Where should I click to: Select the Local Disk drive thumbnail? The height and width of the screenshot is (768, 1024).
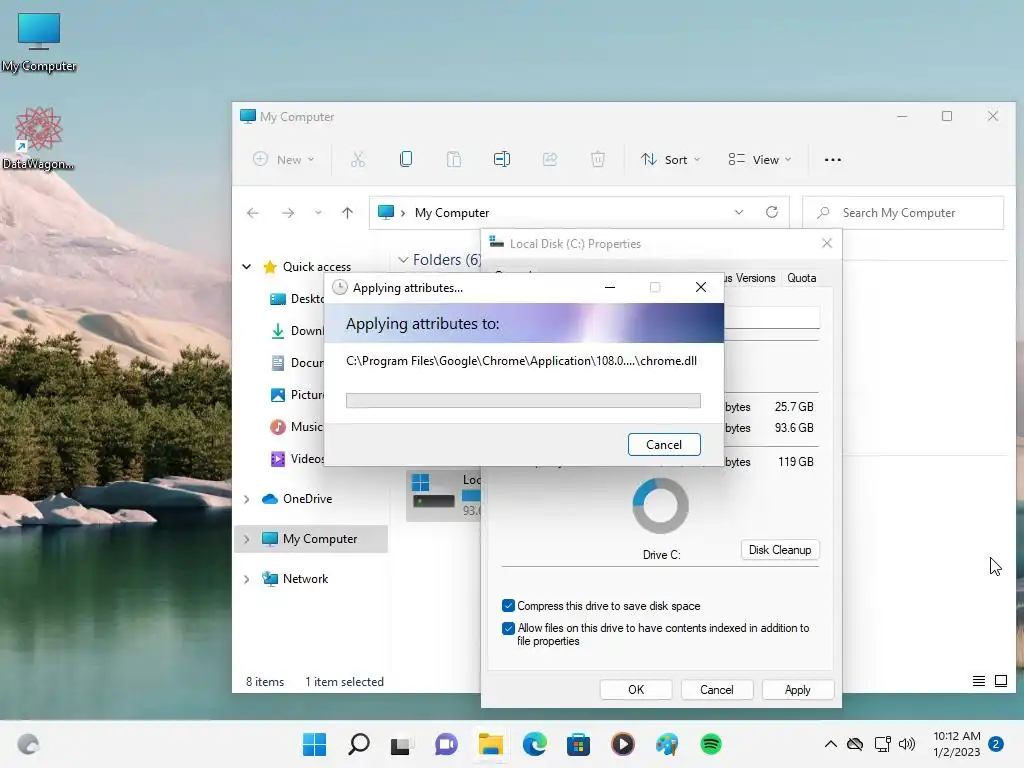point(434,493)
